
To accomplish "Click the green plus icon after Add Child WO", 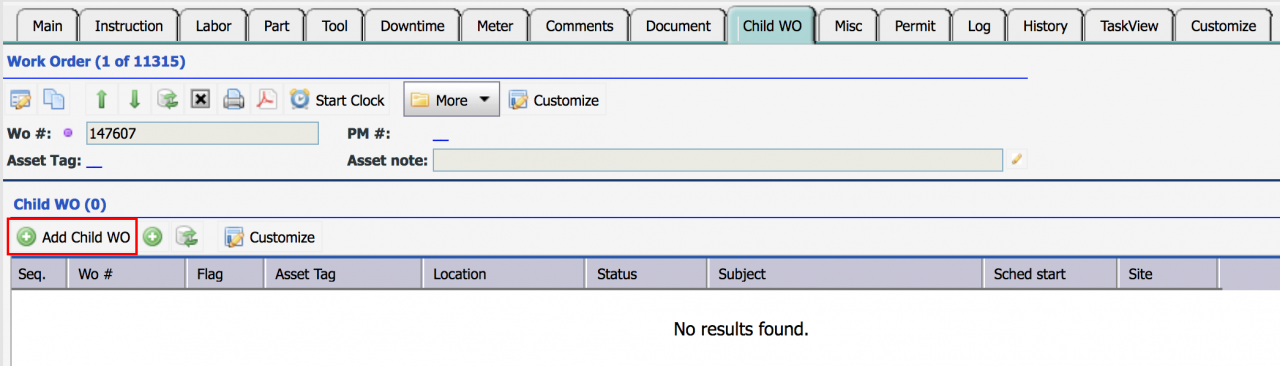I will [152, 237].
